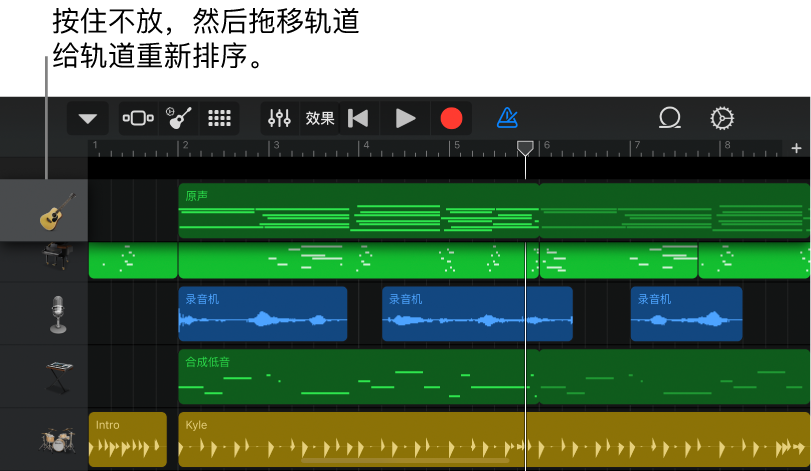Toggle the blue metronome icon
Screen dimensions: 811x471
coord(507,118)
